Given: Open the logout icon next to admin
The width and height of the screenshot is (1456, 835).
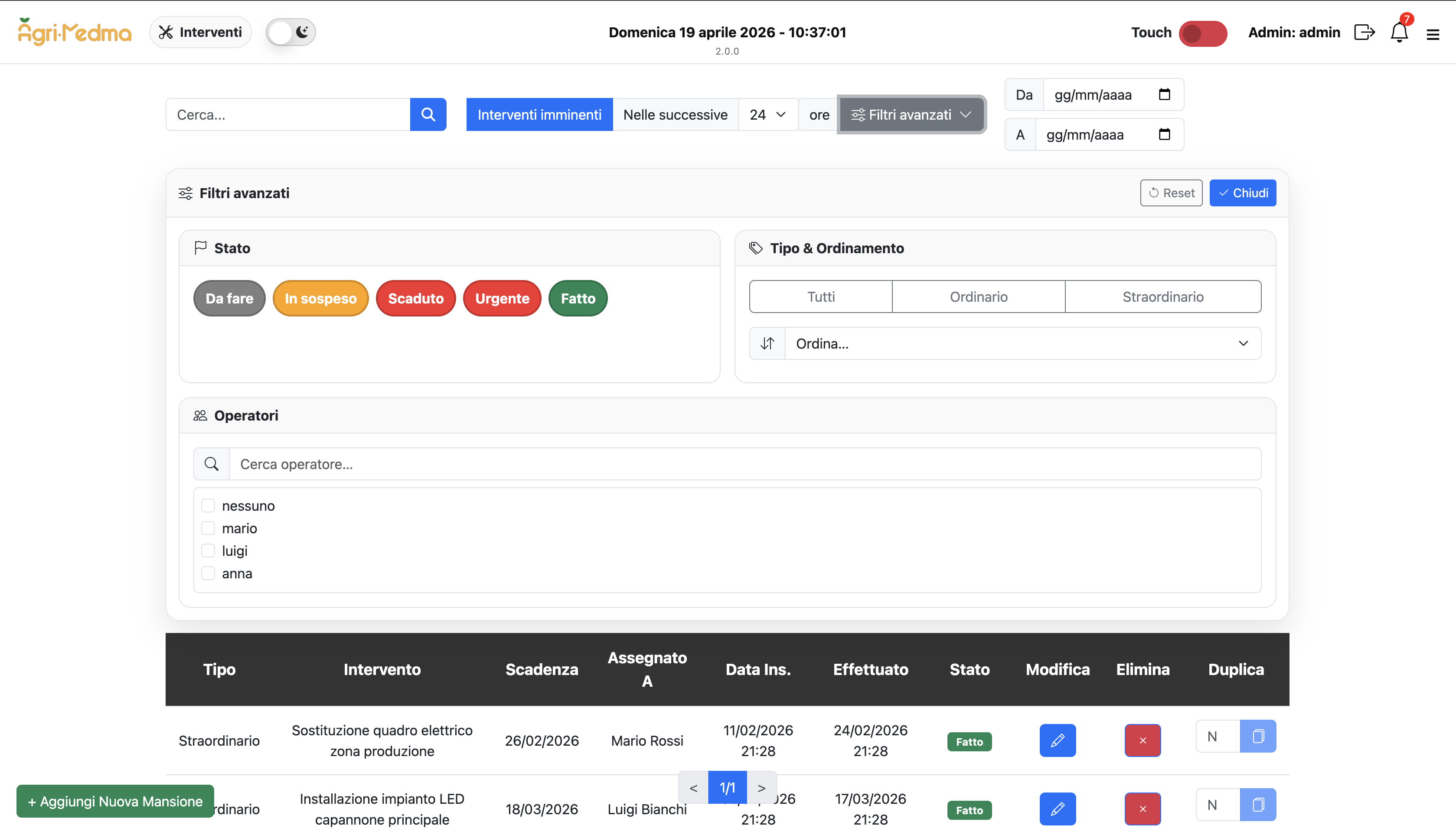Looking at the screenshot, I should (x=1364, y=32).
